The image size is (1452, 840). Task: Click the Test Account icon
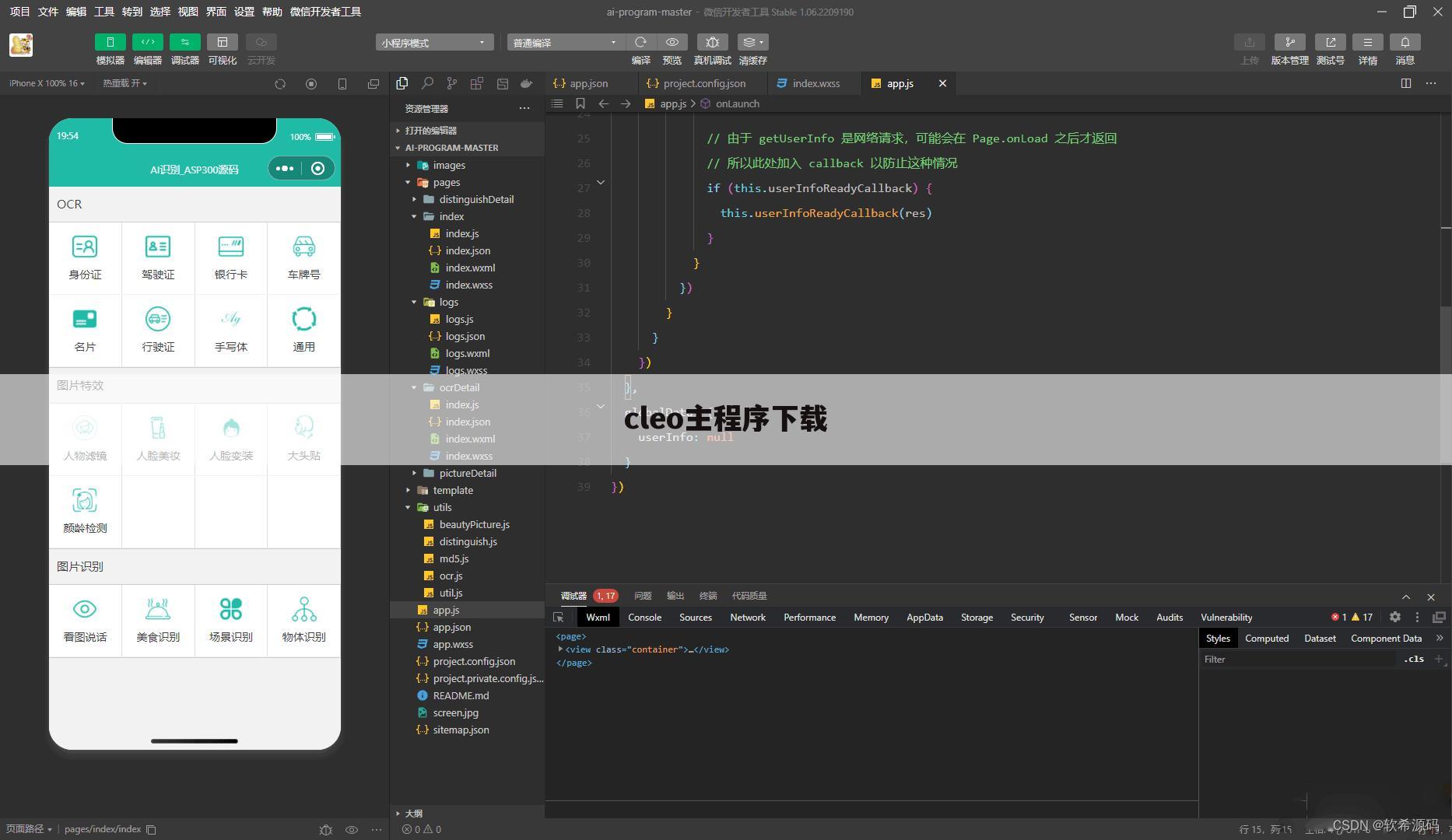1331,42
